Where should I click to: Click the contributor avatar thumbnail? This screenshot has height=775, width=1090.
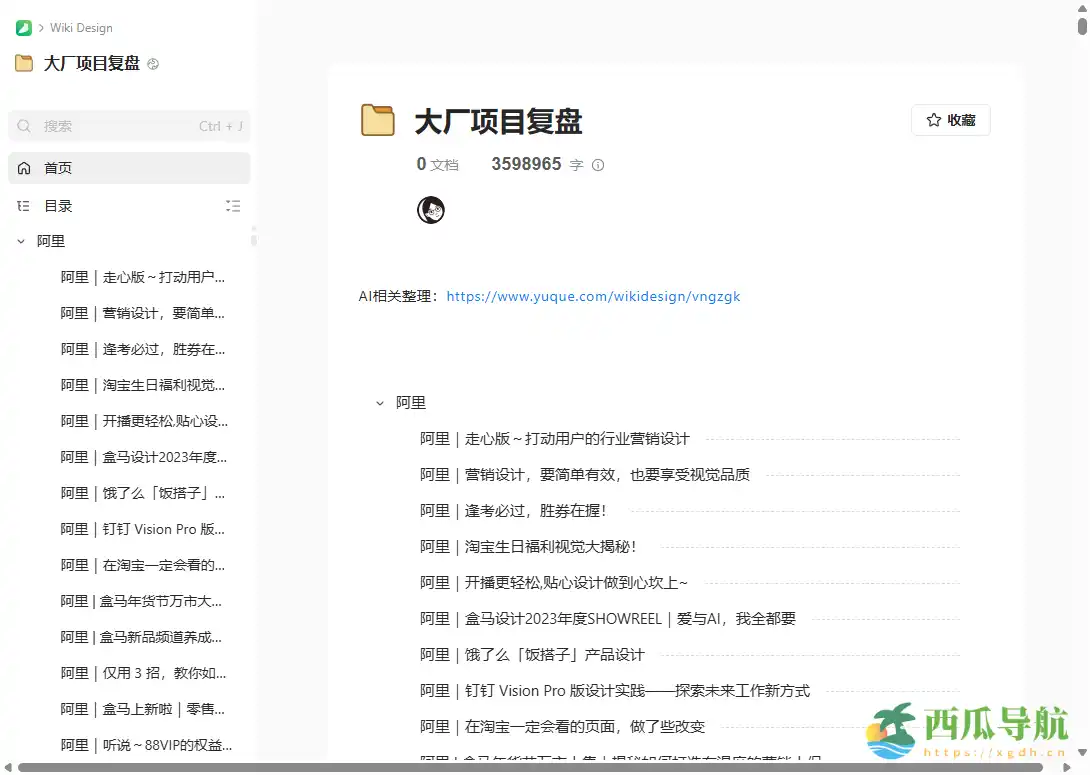coord(430,209)
